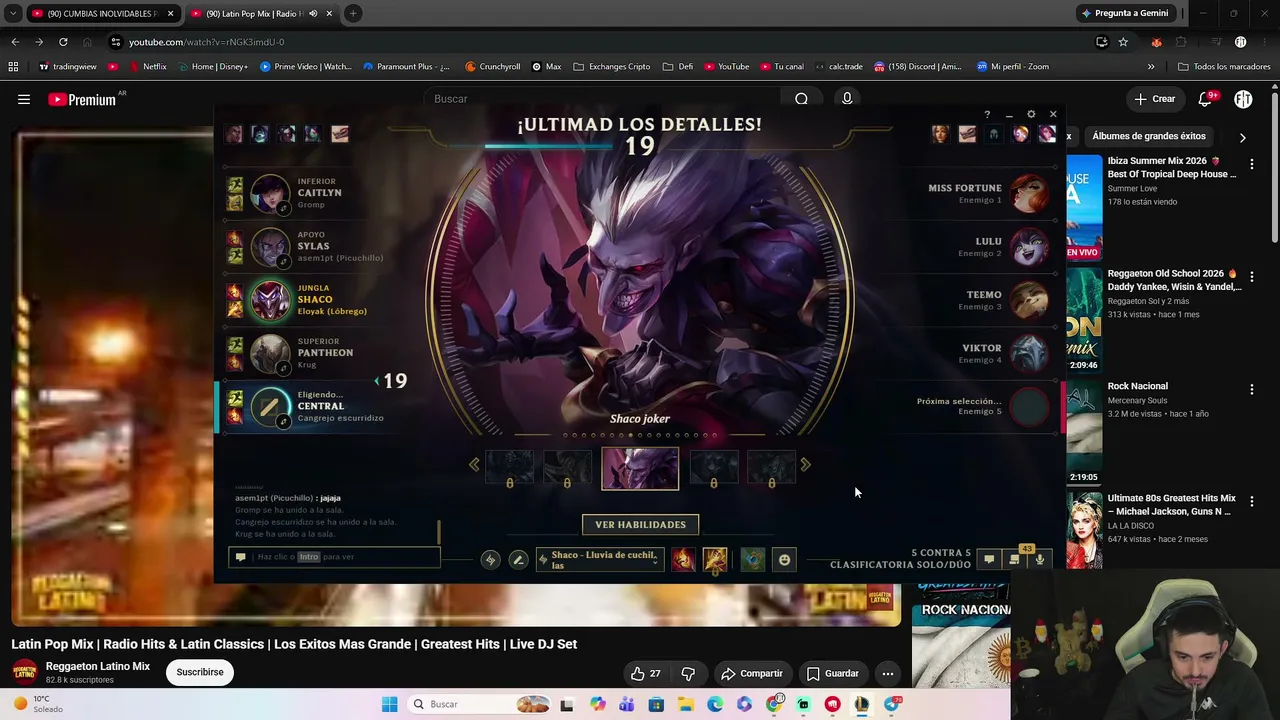Reload the YouTube page
The image size is (1280, 720).
[63, 42]
